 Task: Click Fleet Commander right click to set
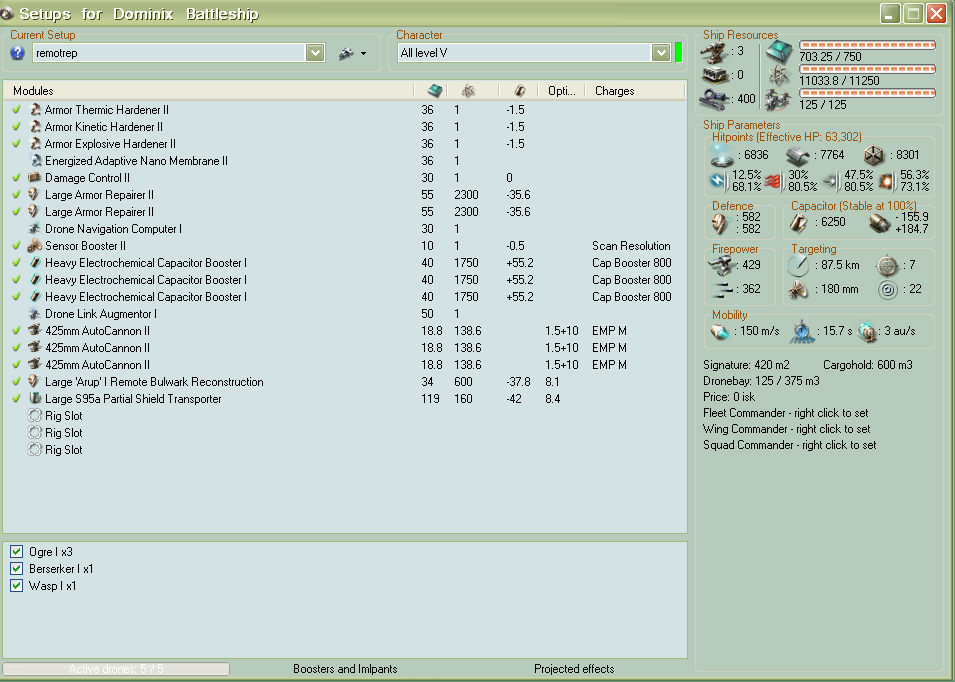[x=785, y=413]
